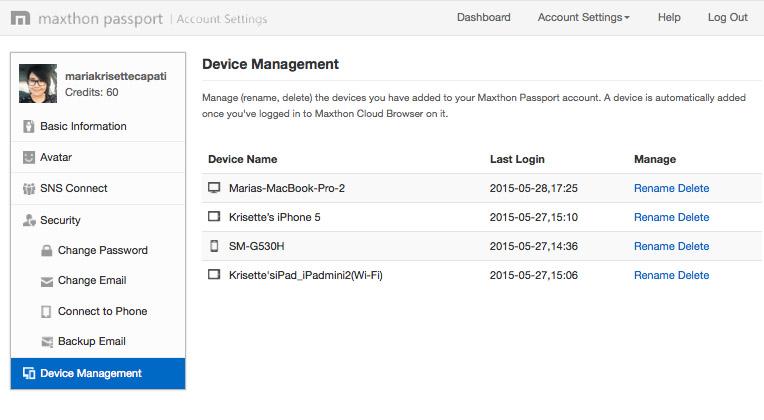Go to the Dashboard page
The width and height of the screenshot is (764, 420).
[x=483, y=18]
